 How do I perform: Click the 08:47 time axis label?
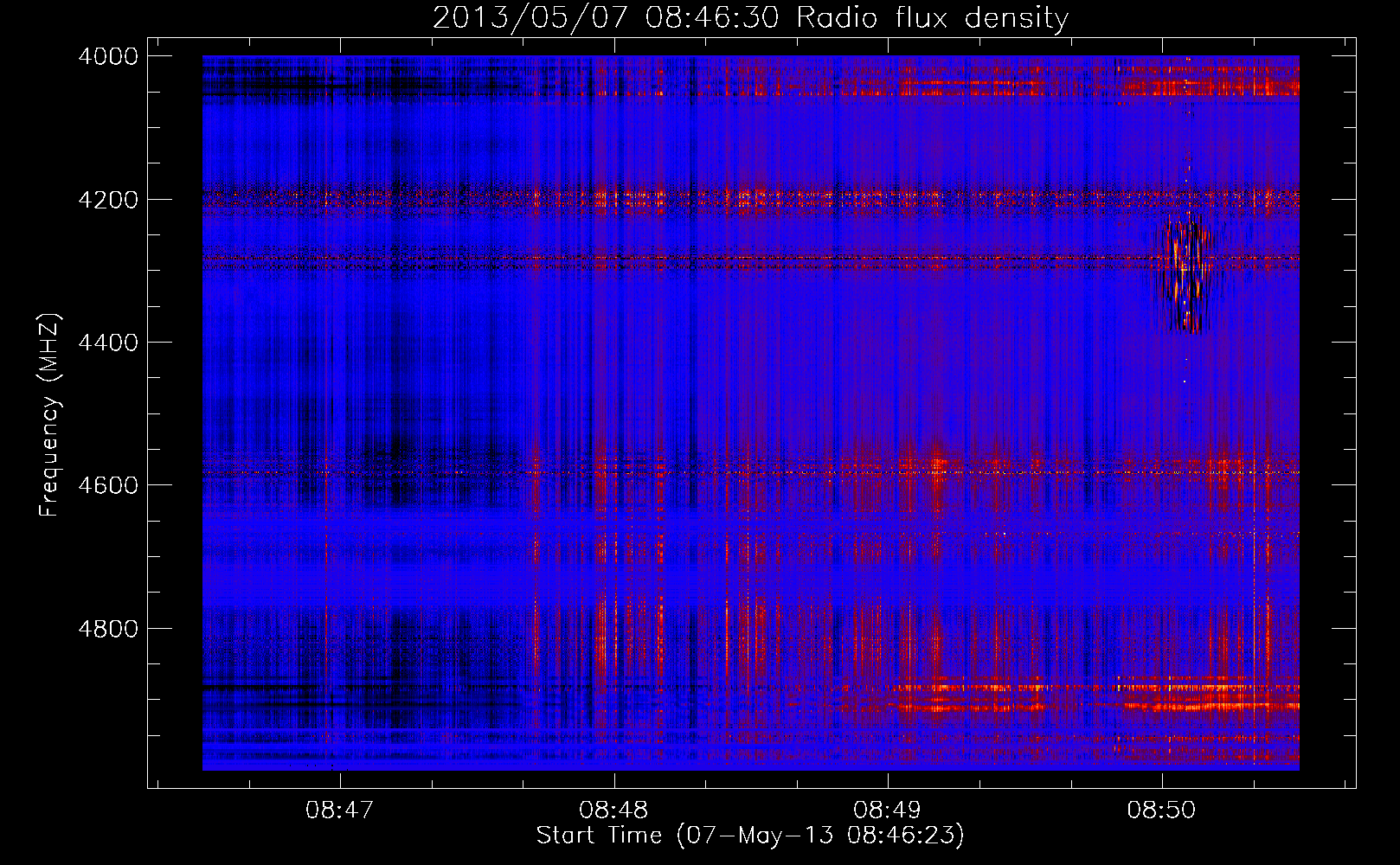point(340,810)
